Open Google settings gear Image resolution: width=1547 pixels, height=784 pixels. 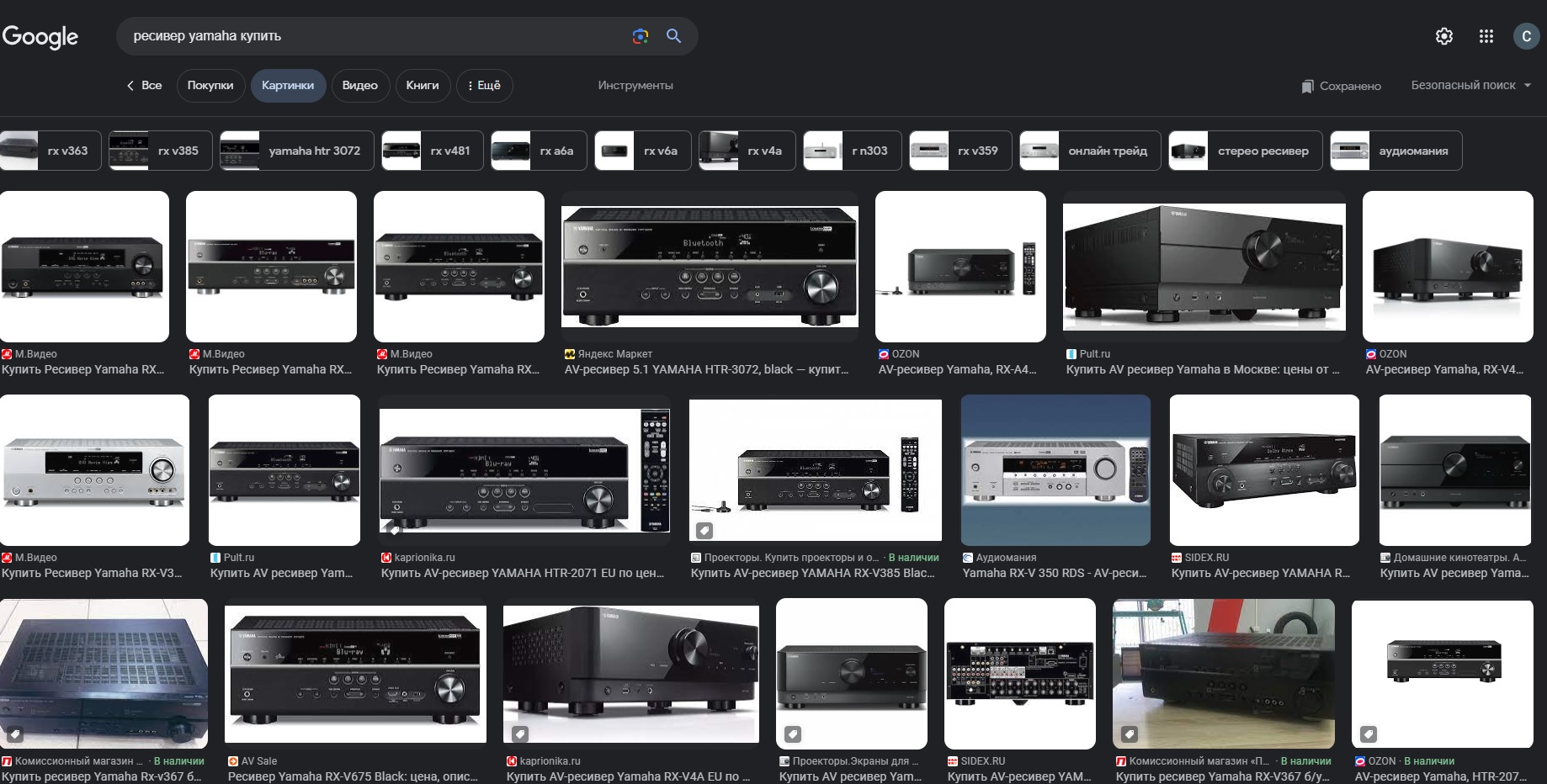click(1444, 36)
